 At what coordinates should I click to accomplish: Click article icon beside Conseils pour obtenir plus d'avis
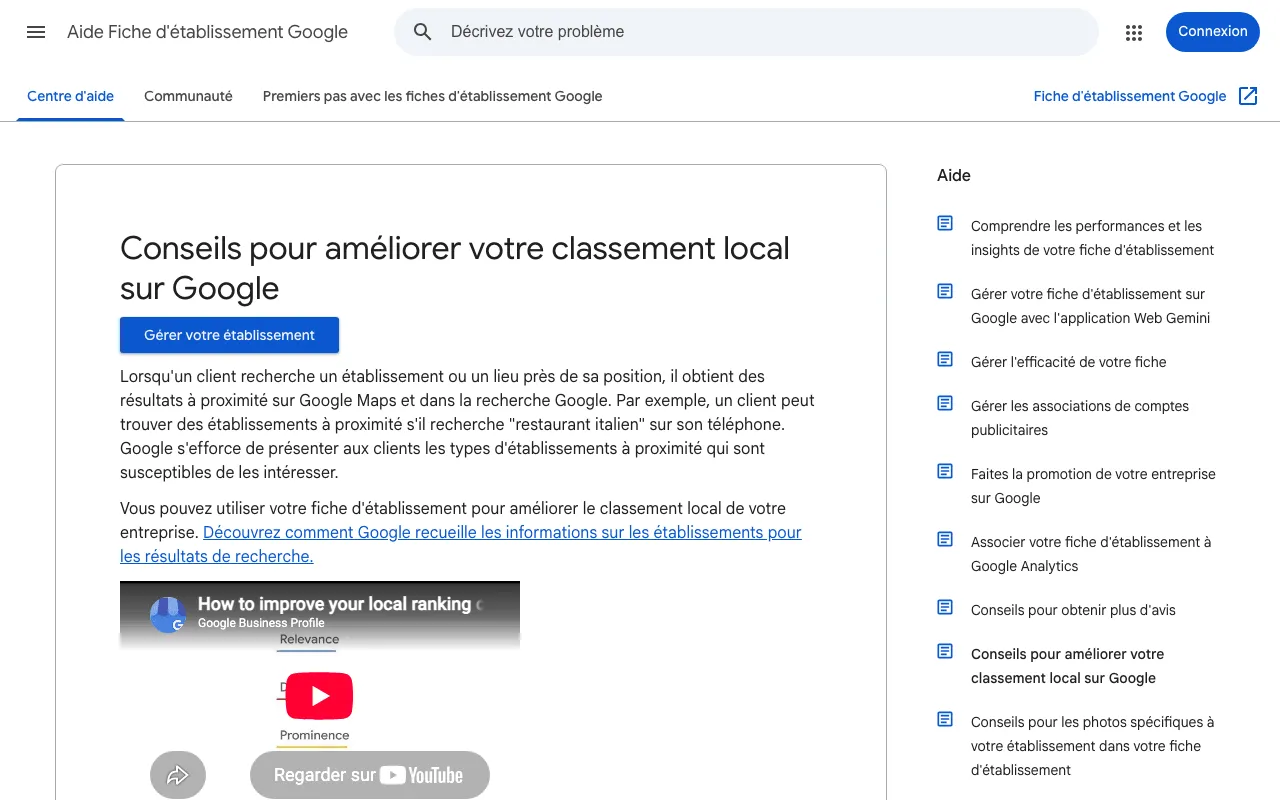[x=945, y=607]
